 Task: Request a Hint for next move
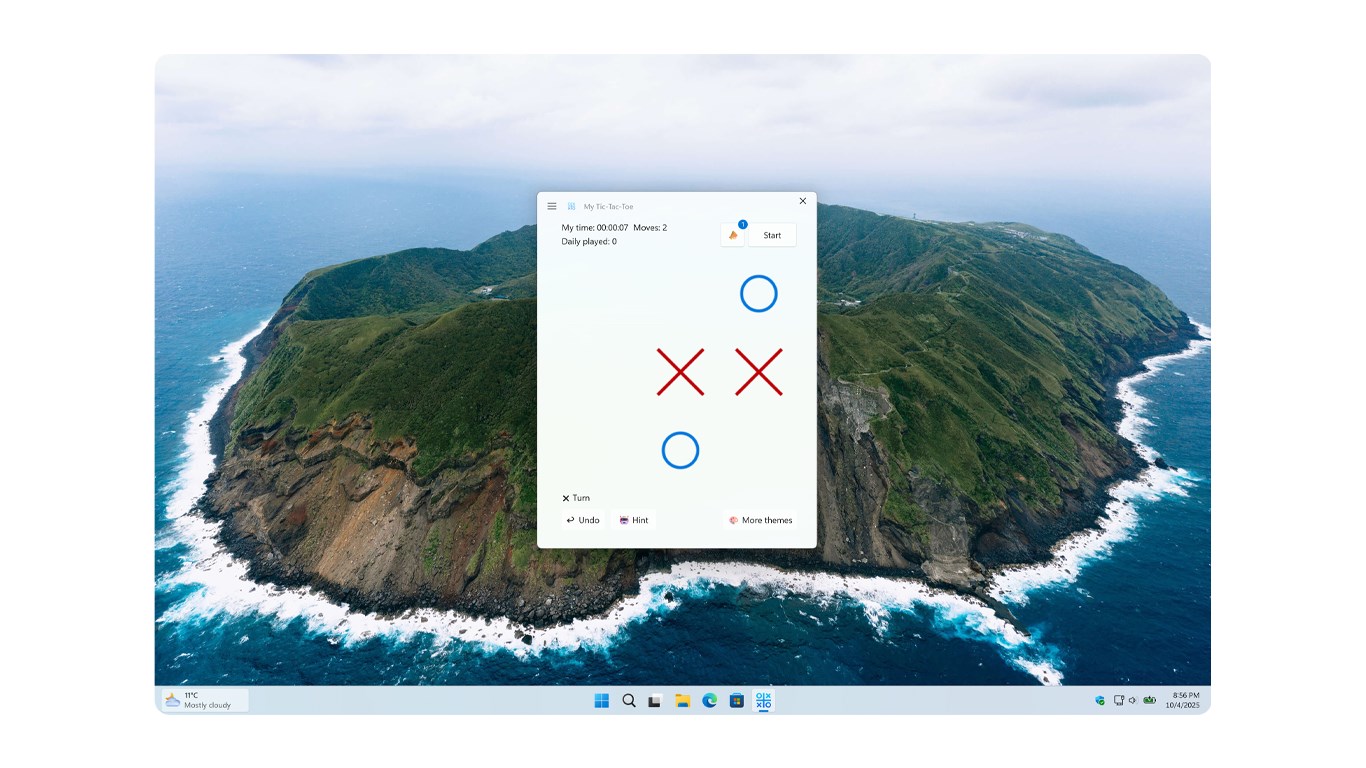point(634,520)
